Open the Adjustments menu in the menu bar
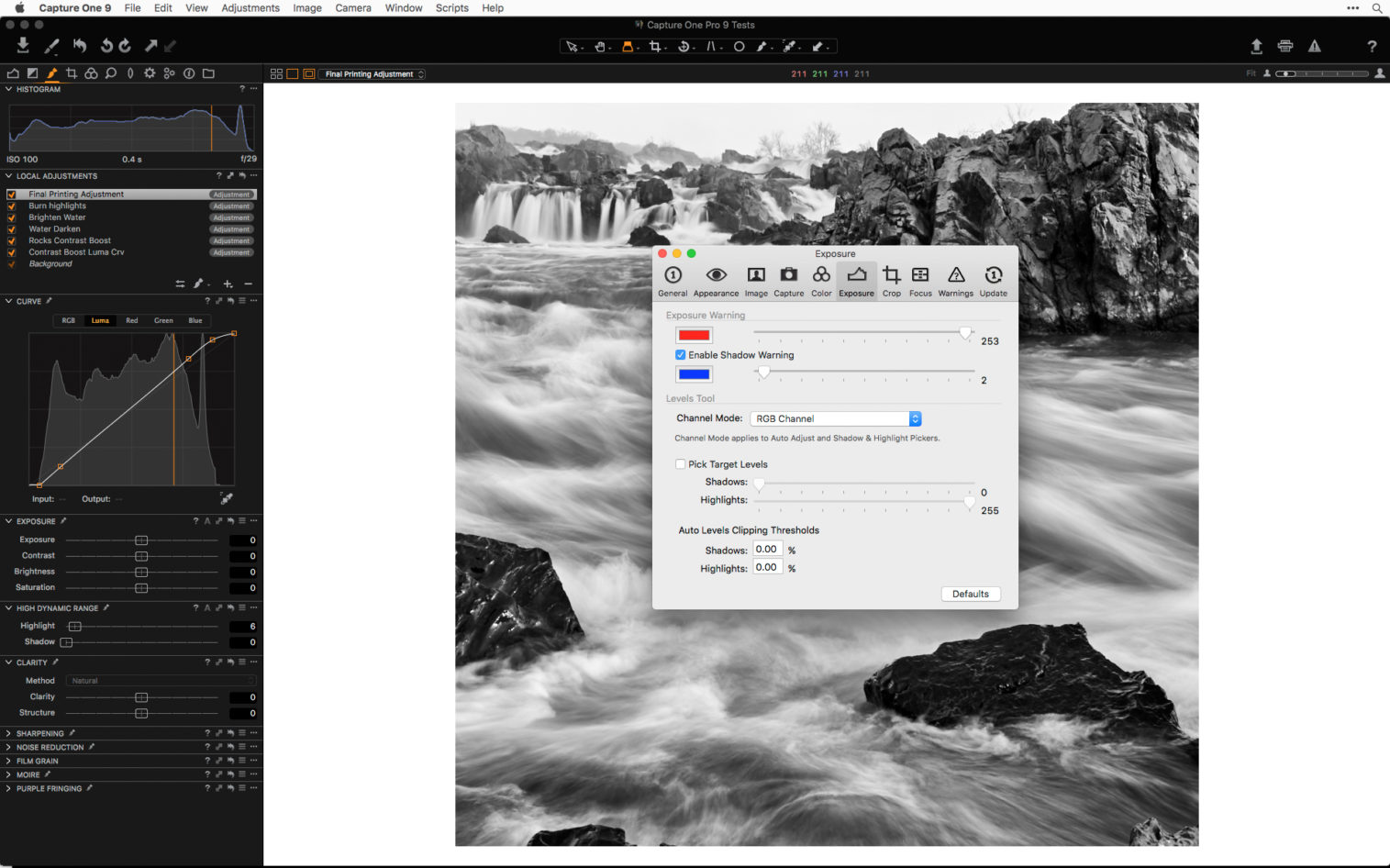Screen dimensions: 1390x868 point(250,7)
